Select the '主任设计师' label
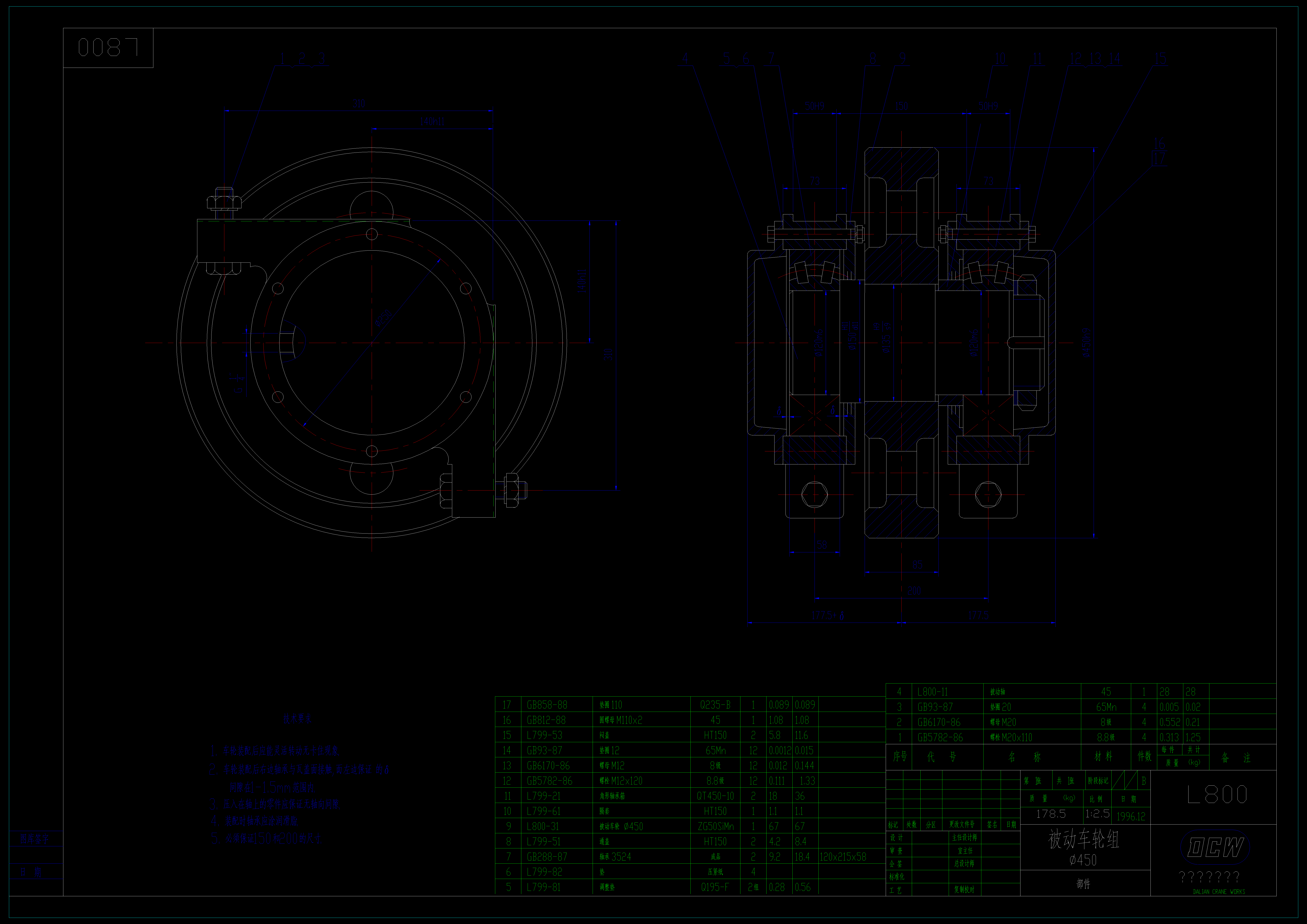This screenshot has height=924, width=1307. pyautogui.click(x=964, y=837)
